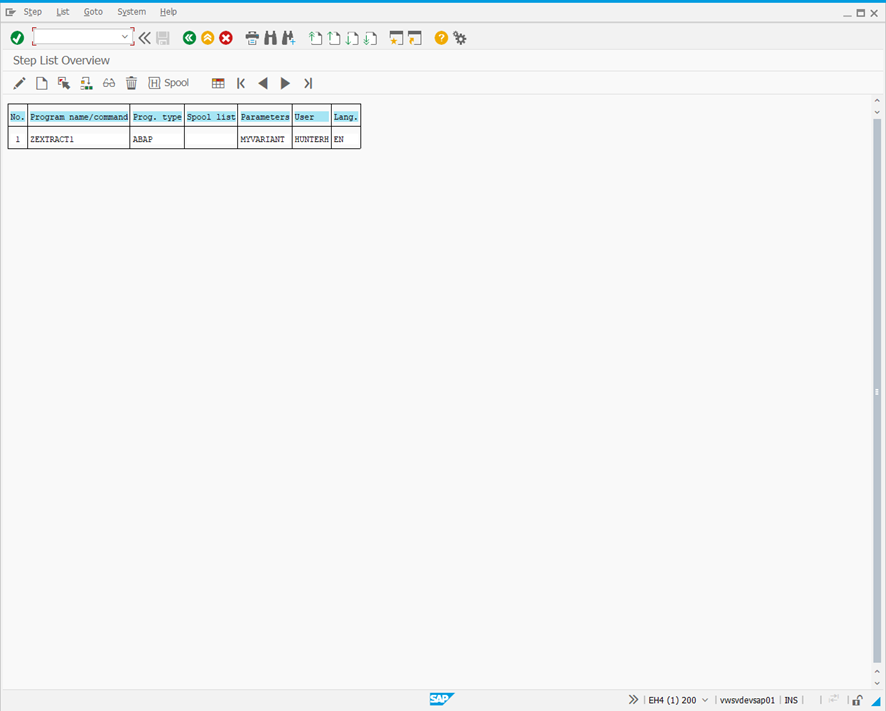
Task: Cancel the transaction with the red X icon
Action: coord(226,37)
